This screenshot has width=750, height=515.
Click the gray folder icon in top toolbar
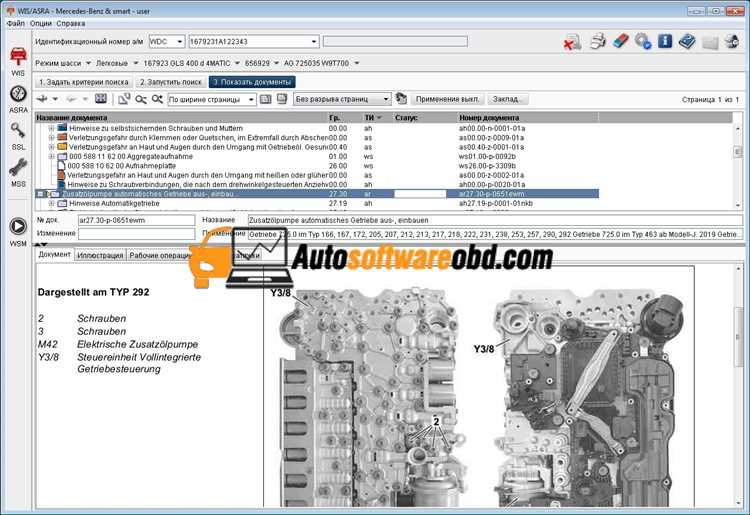pyautogui.click(x=710, y=43)
